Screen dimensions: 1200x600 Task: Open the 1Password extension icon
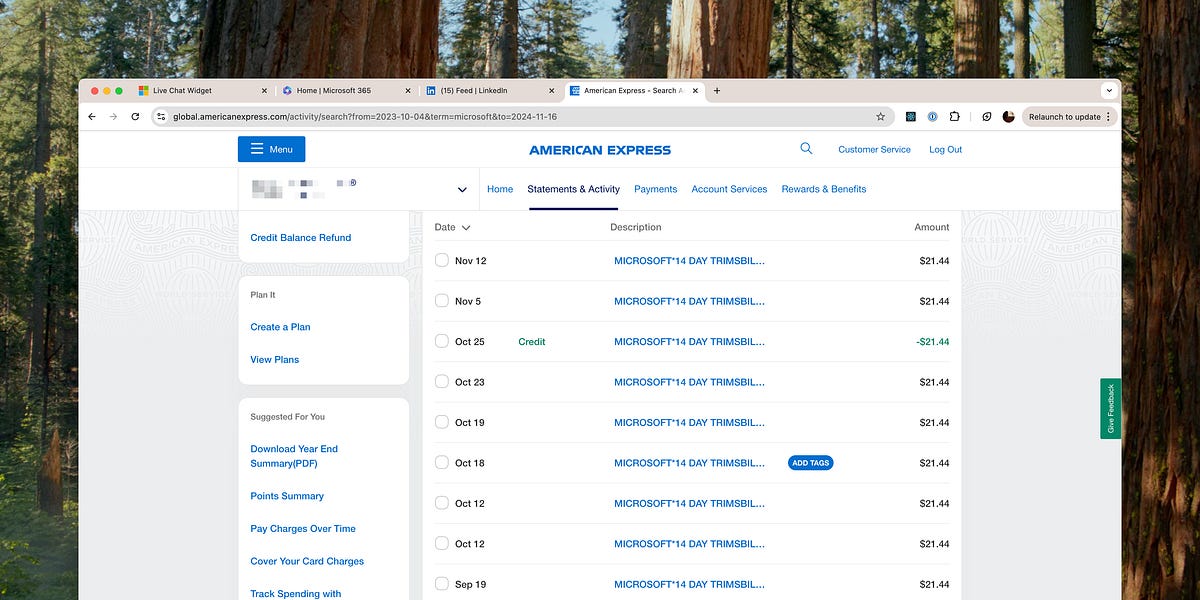pyautogui.click(x=932, y=117)
